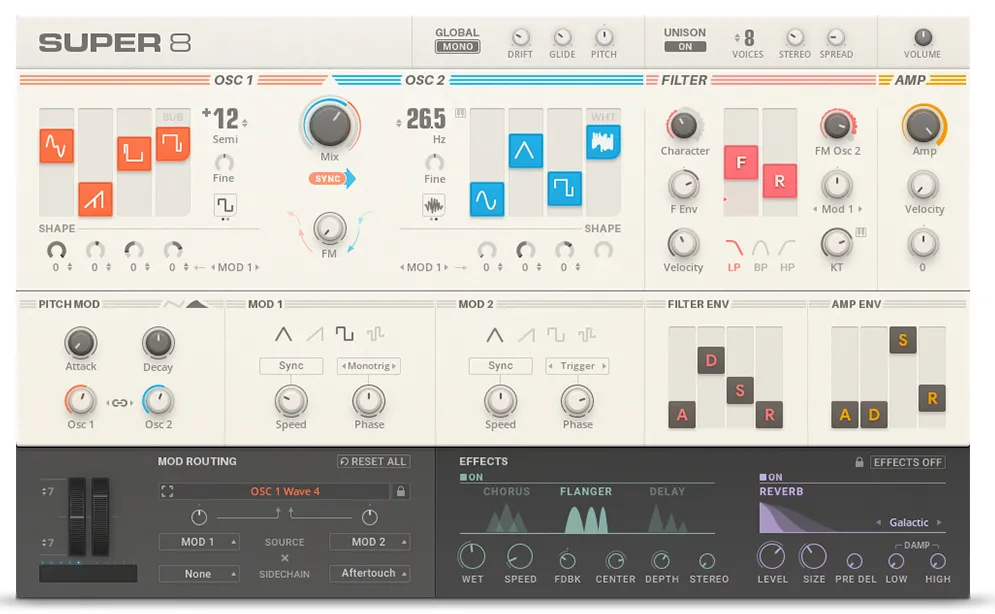The width and height of the screenshot is (995, 614).
Task: Switch to the DELAY effect tab
Action: (667, 491)
